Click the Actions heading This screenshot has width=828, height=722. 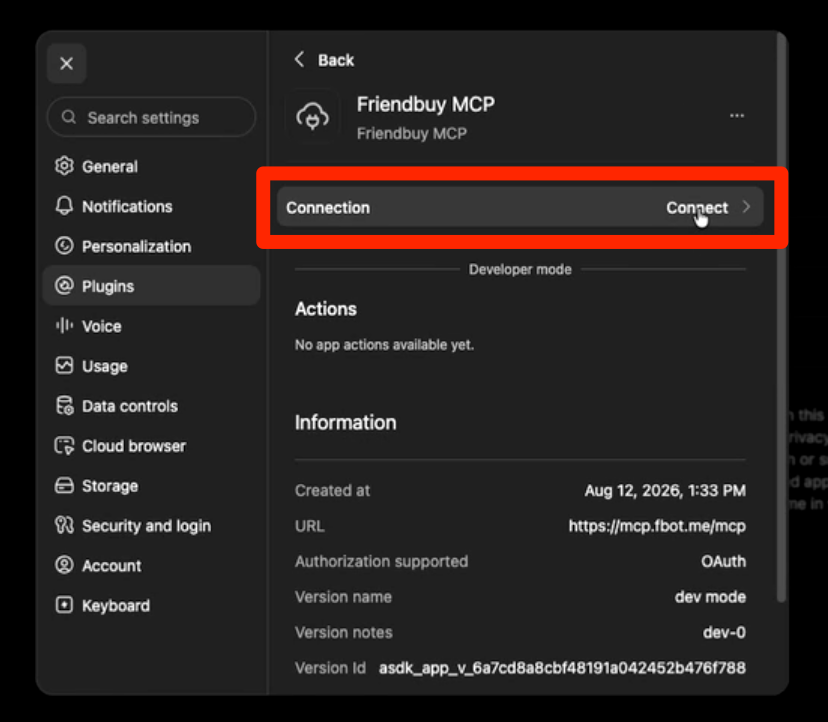pyautogui.click(x=326, y=309)
